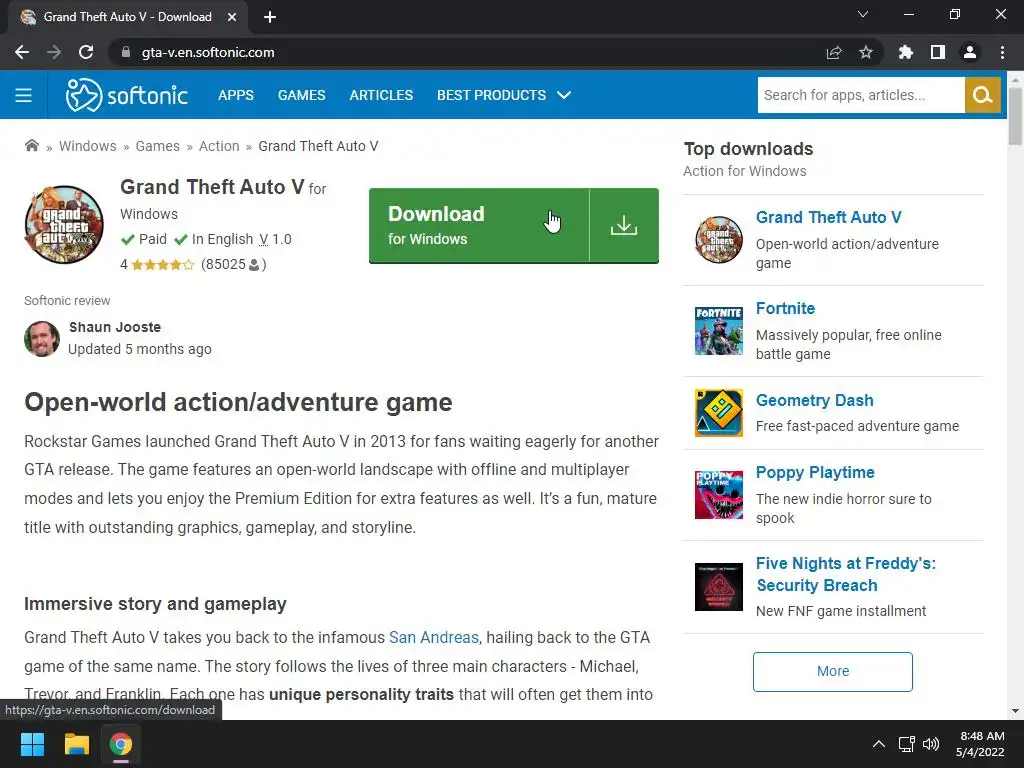Image resolution: width=1024 pixels, height=768 pixels.
Task: Open the tab search dropdown arrow
Action: point(863,14)
